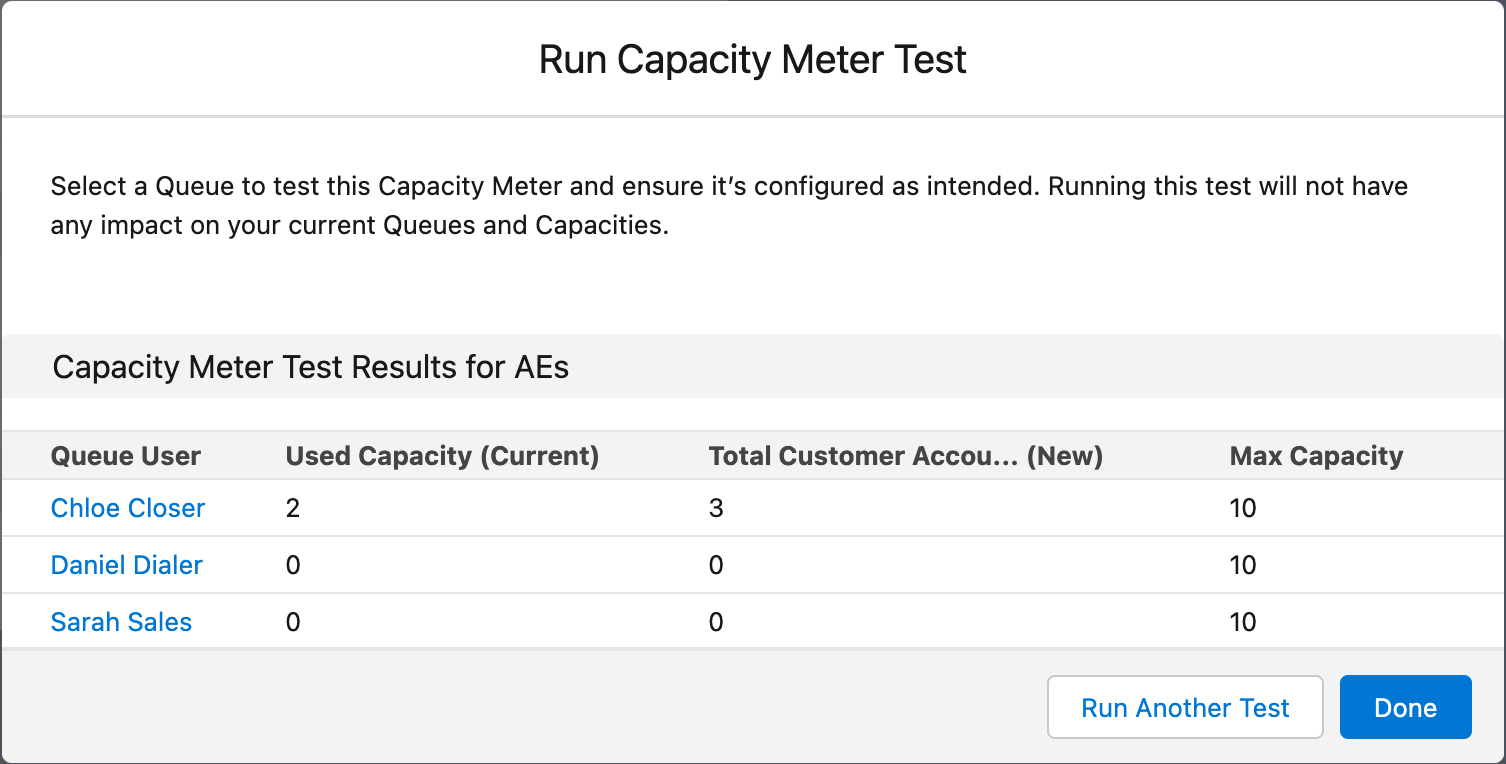Click Daniel Dialer's max capacity value
This screenshot has height=764, width=1506.
[1243, 565]
